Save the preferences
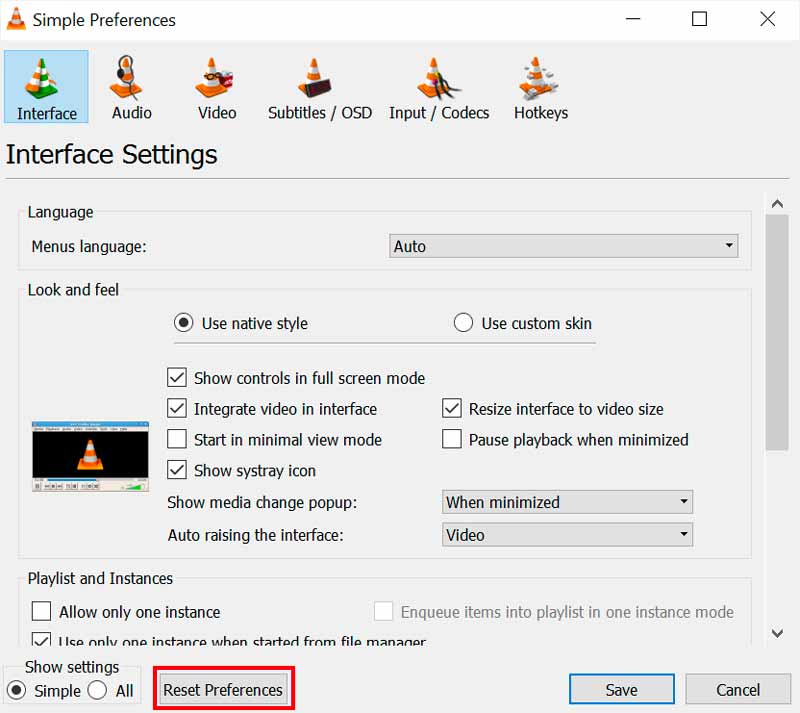Viewport: 800px width, 713px height. click(621, 690)
